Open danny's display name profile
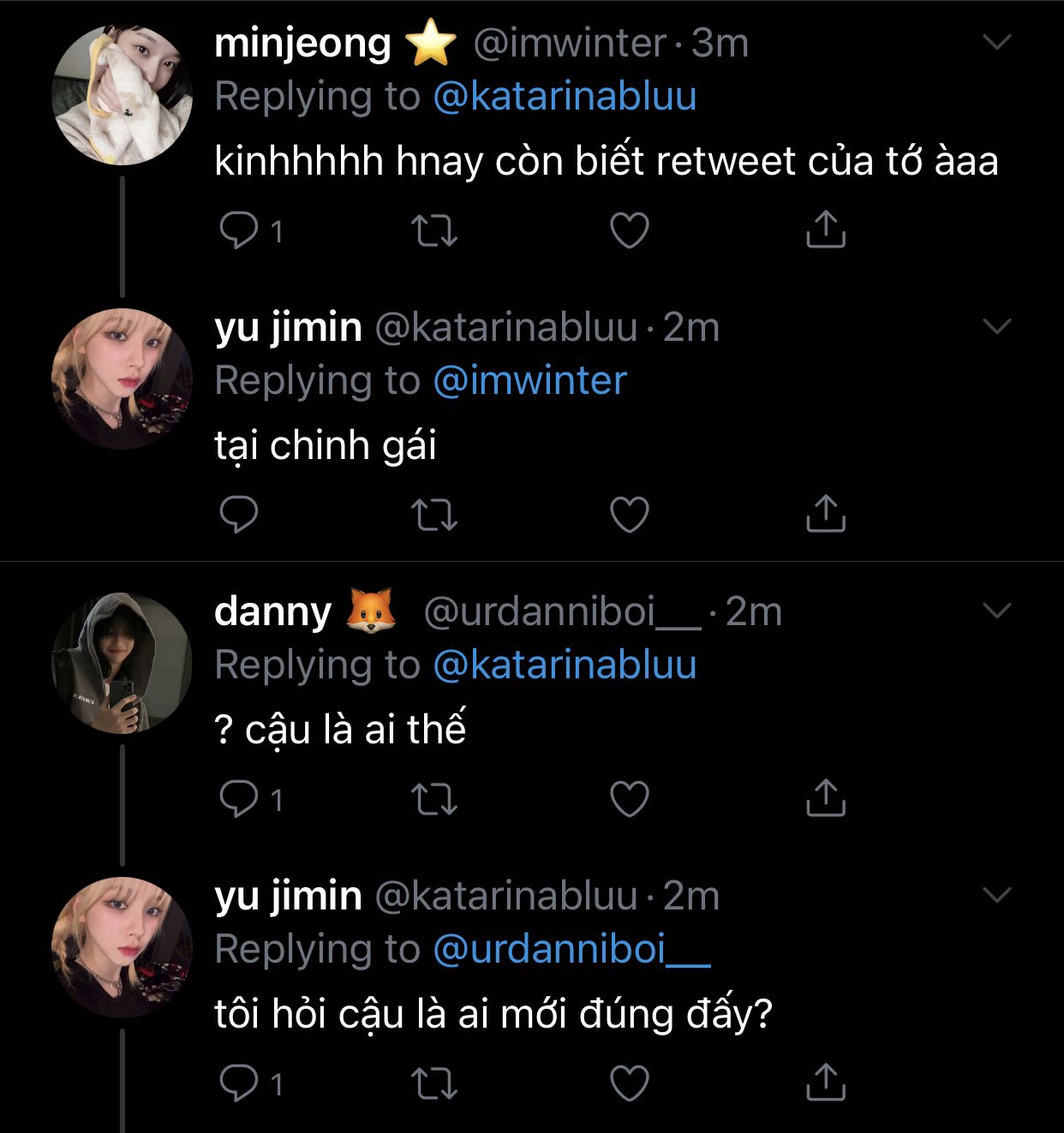Viewport: 1064px width, 1133px height. click(x=273, y=611)
